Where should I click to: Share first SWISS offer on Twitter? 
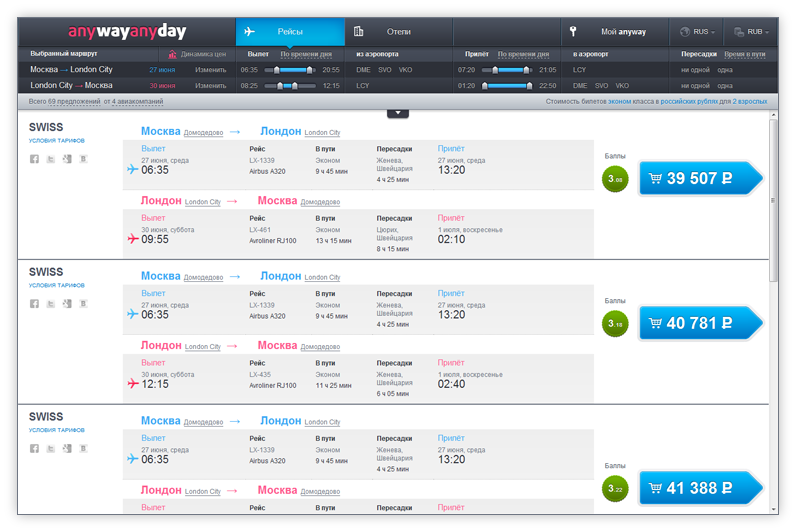click(51, 159)
